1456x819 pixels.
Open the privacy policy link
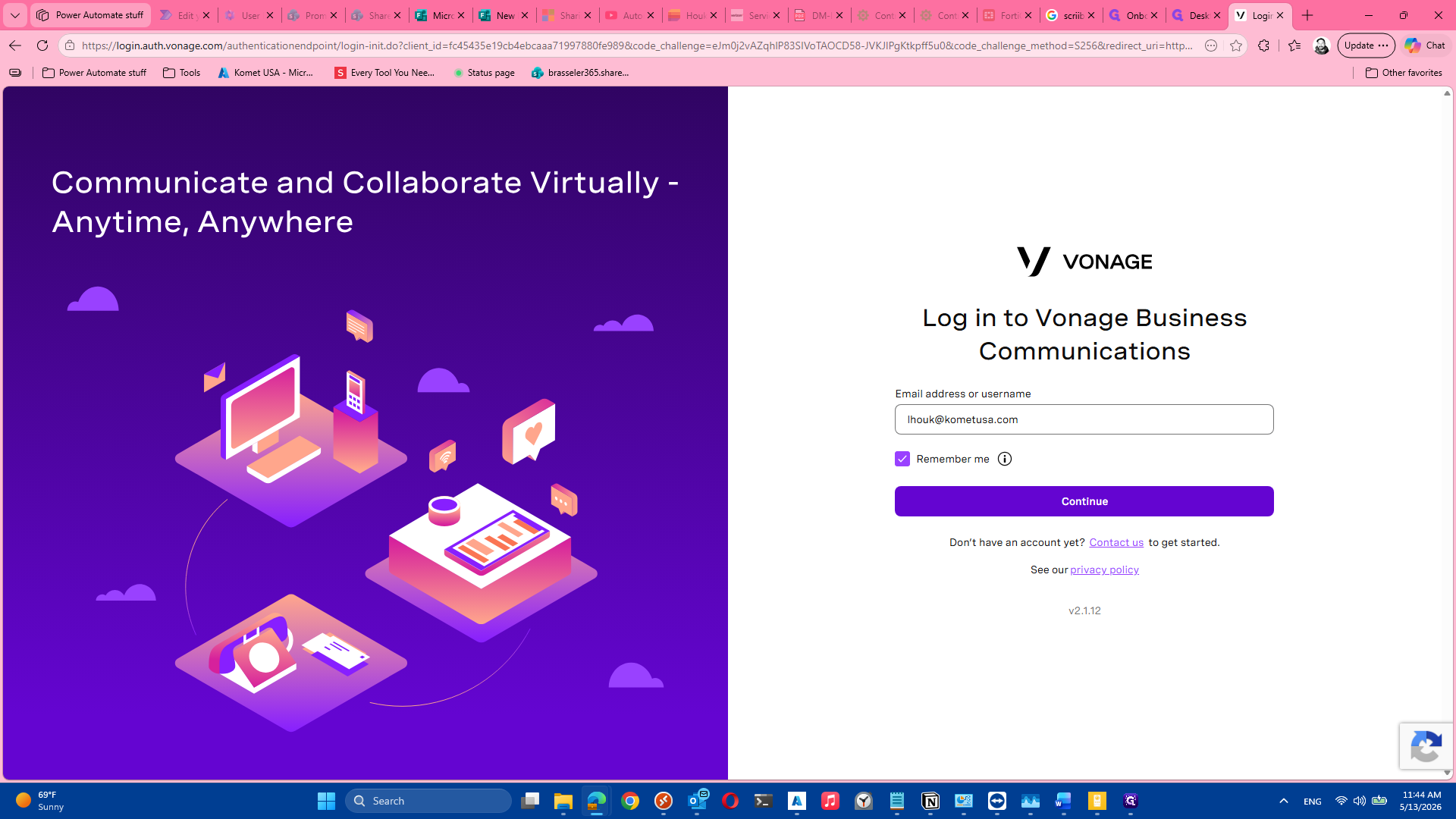tap(1104, 570)
